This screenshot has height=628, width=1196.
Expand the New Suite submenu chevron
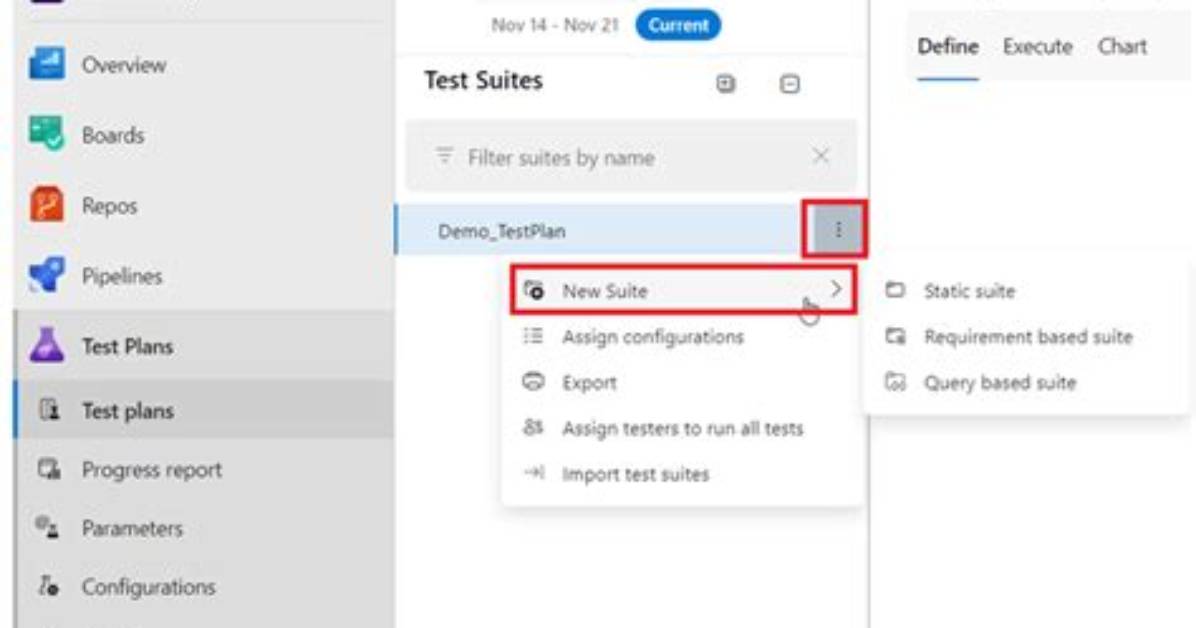point(836,289)
